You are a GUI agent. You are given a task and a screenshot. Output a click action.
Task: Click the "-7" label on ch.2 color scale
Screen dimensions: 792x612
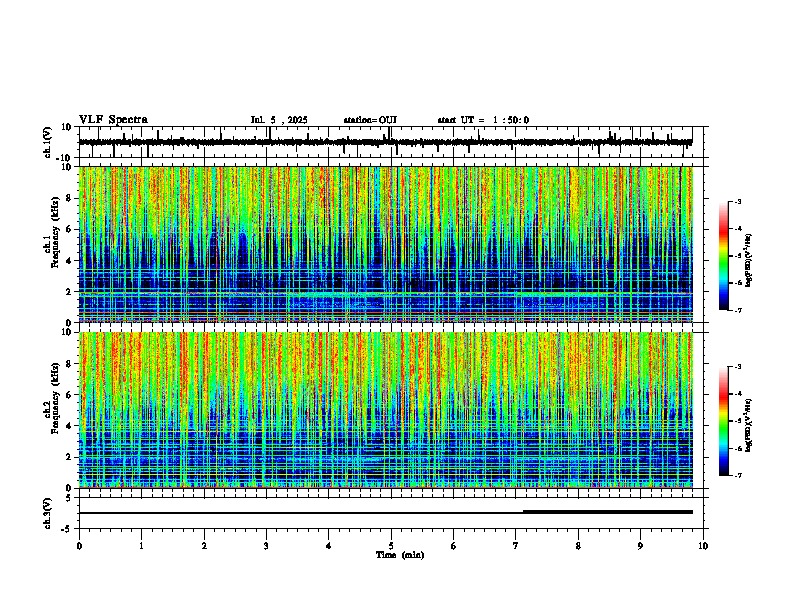737,475
